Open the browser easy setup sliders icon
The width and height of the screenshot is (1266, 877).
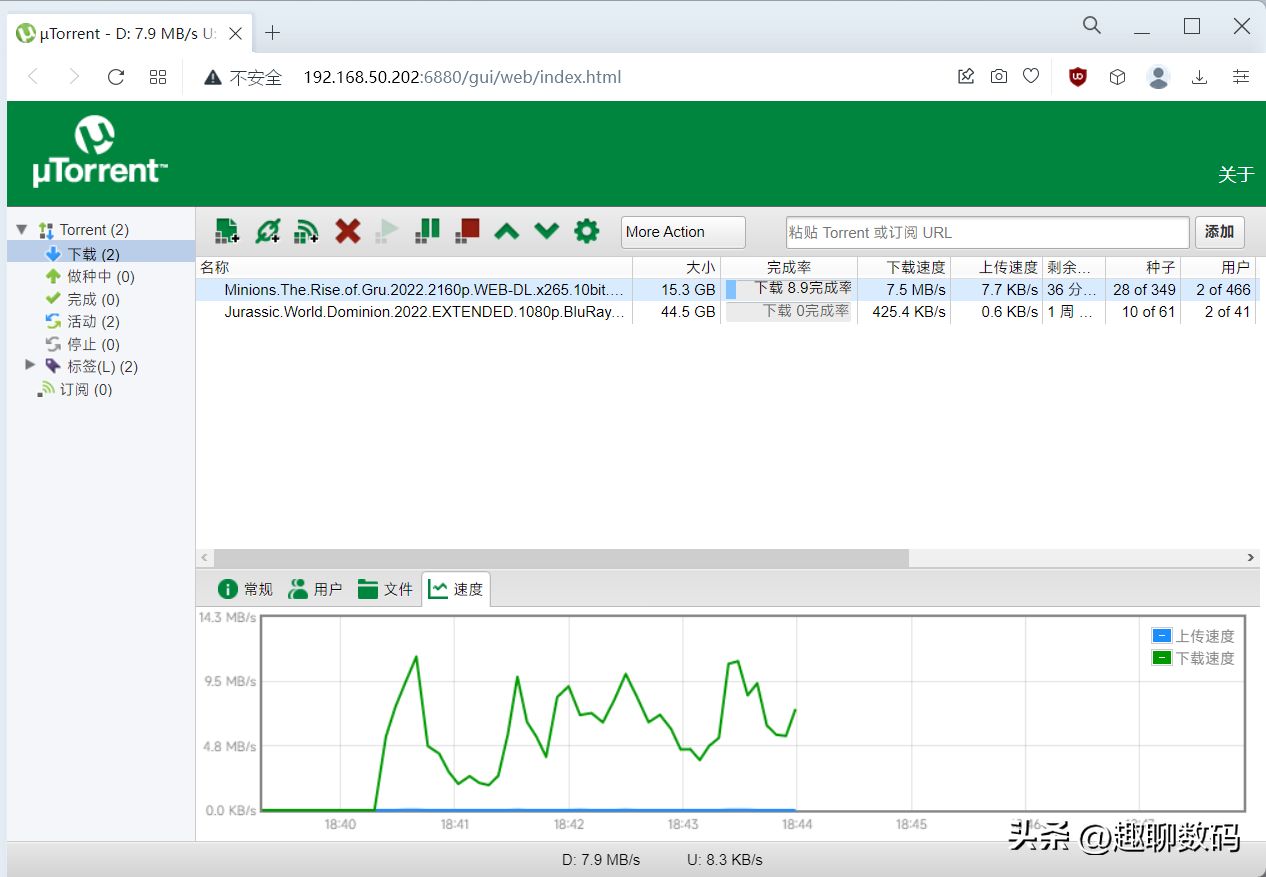tap(1241, 77)
